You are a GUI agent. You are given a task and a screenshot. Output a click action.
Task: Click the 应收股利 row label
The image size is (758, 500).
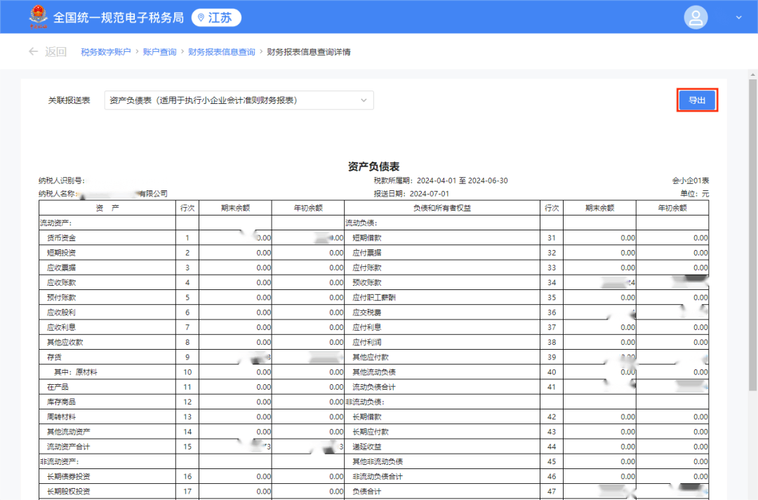click(x=61, y=313)
